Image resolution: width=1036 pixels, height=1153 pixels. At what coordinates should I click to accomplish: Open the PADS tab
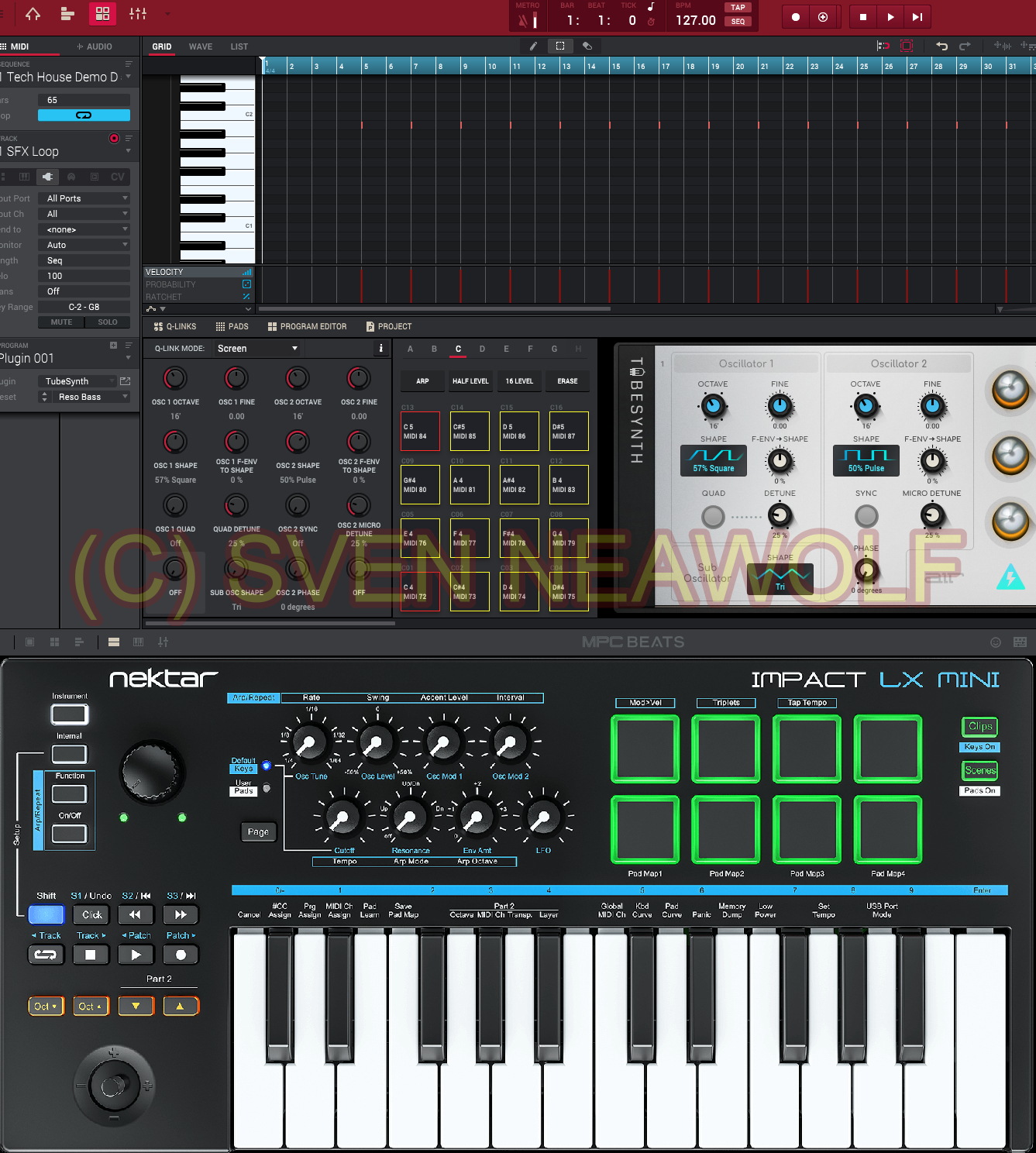[232, 327]
